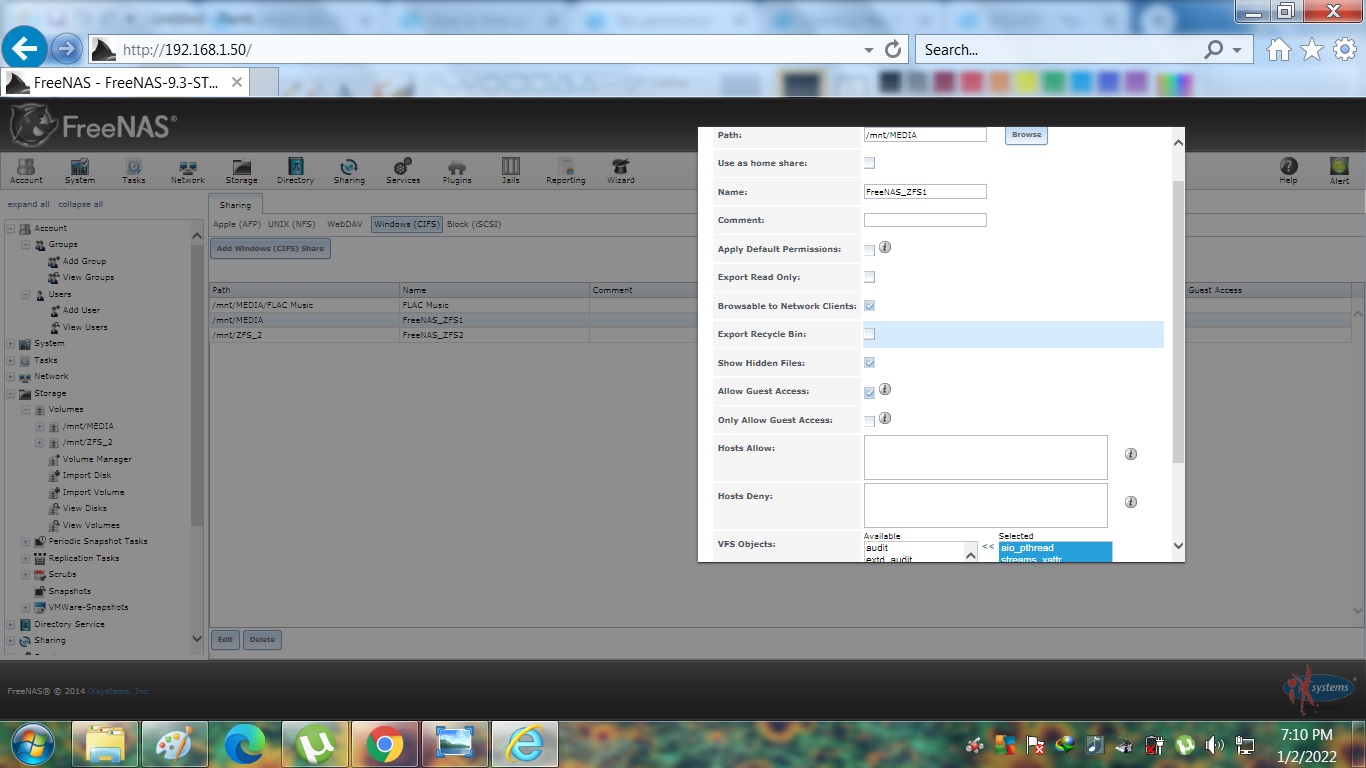Show info for Allow Guest Access
Image resolution: width=1366 pixels, height=768 pixels.
tap(885, 389)
